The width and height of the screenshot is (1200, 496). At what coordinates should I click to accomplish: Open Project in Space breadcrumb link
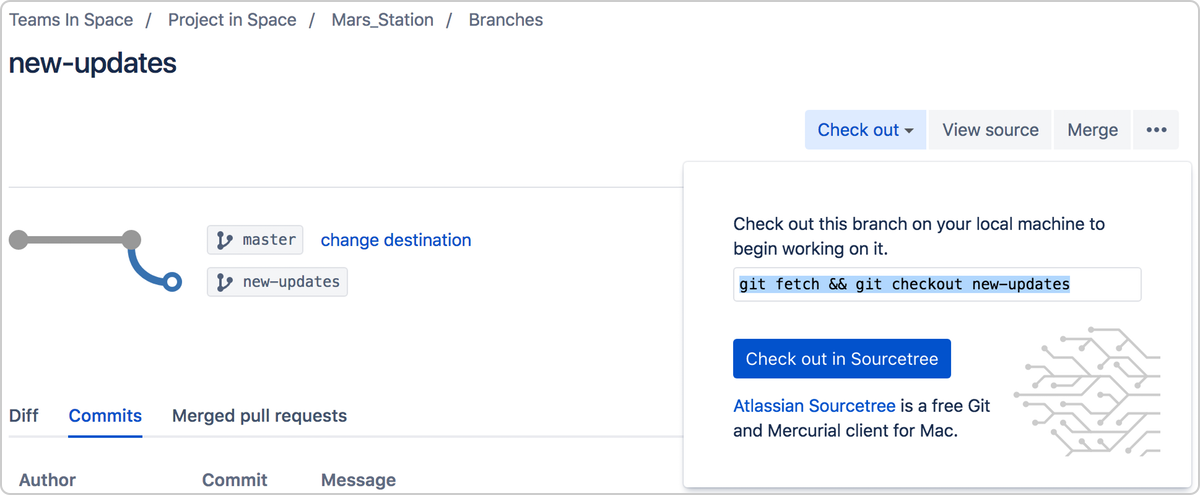point(232,20)
